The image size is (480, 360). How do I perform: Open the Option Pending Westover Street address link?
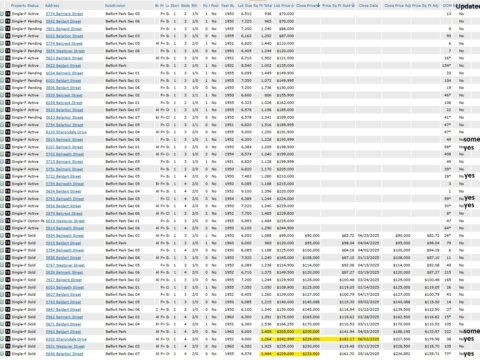[65, 221]
